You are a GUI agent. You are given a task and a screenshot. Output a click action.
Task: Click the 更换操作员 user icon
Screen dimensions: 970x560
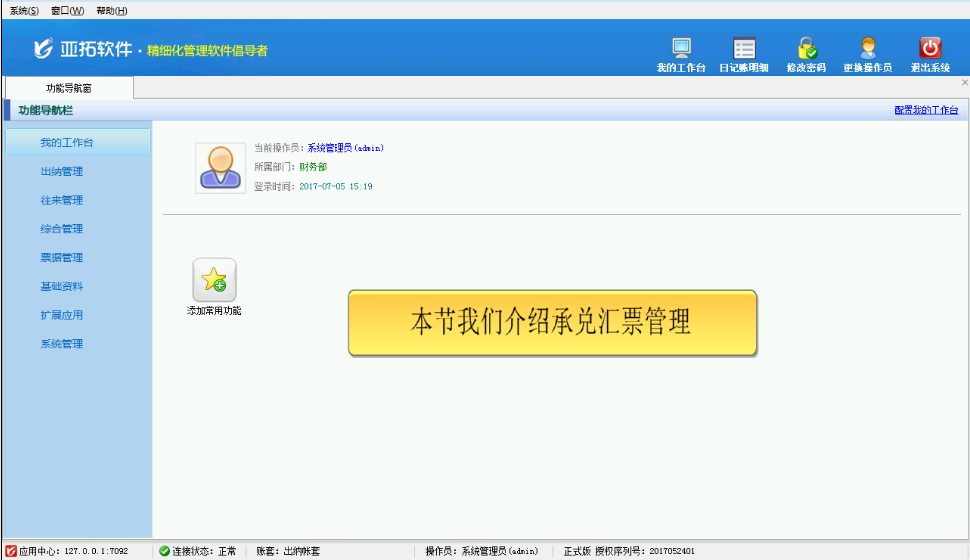click(867, 48)
